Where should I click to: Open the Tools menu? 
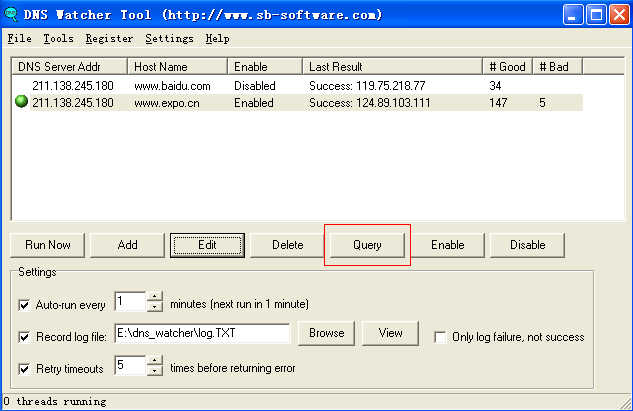58,39
